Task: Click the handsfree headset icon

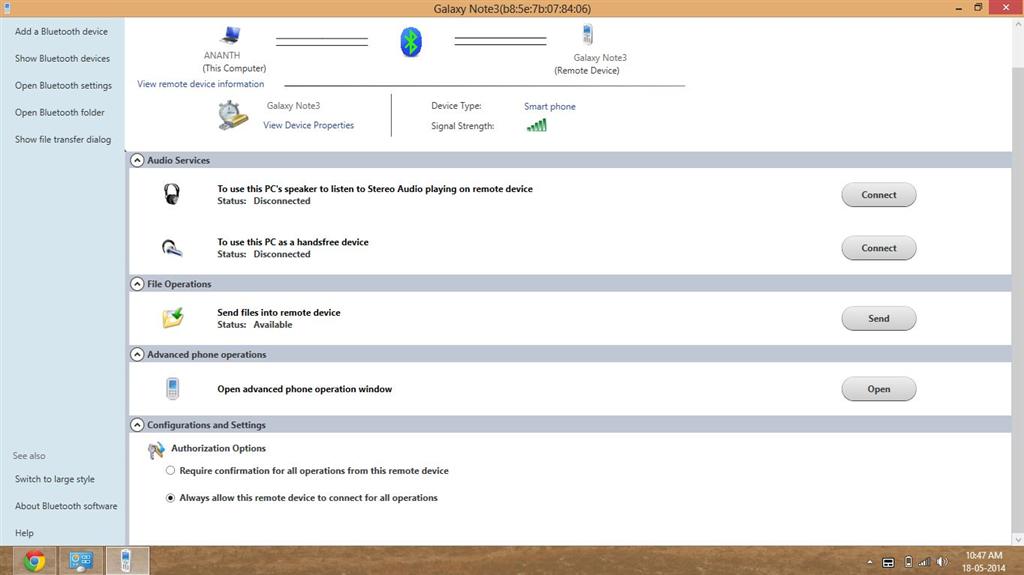Action: click(x=172, y=248)
